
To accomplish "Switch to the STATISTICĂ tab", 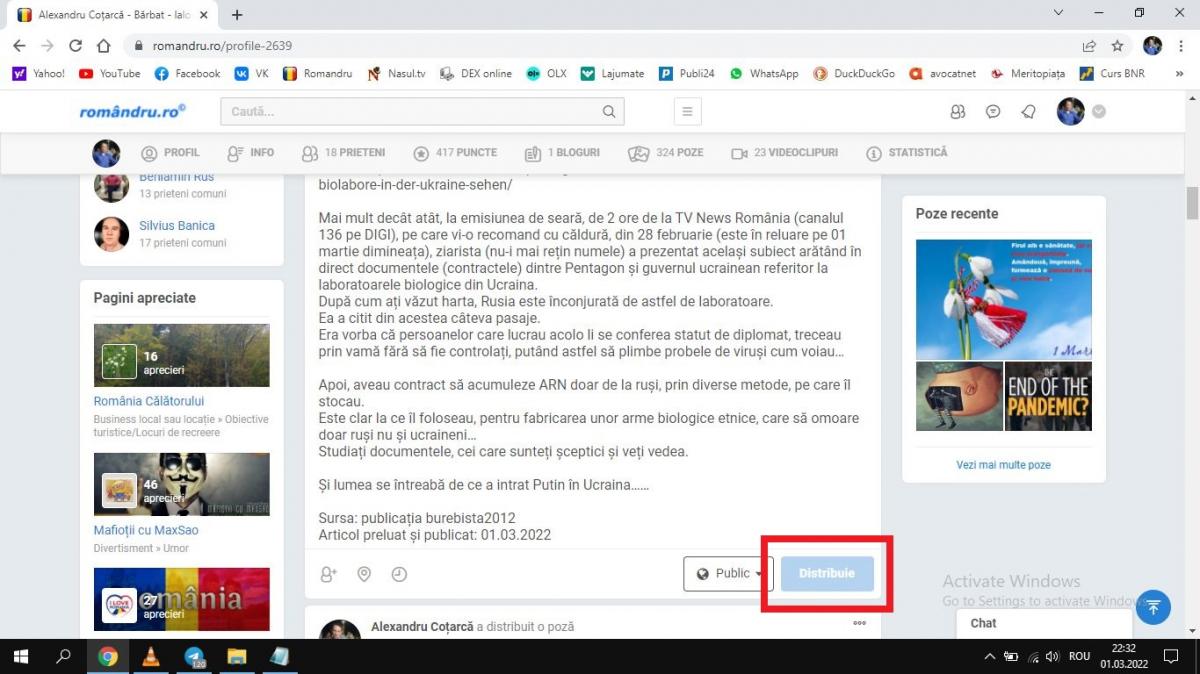I will coord(906,153).
